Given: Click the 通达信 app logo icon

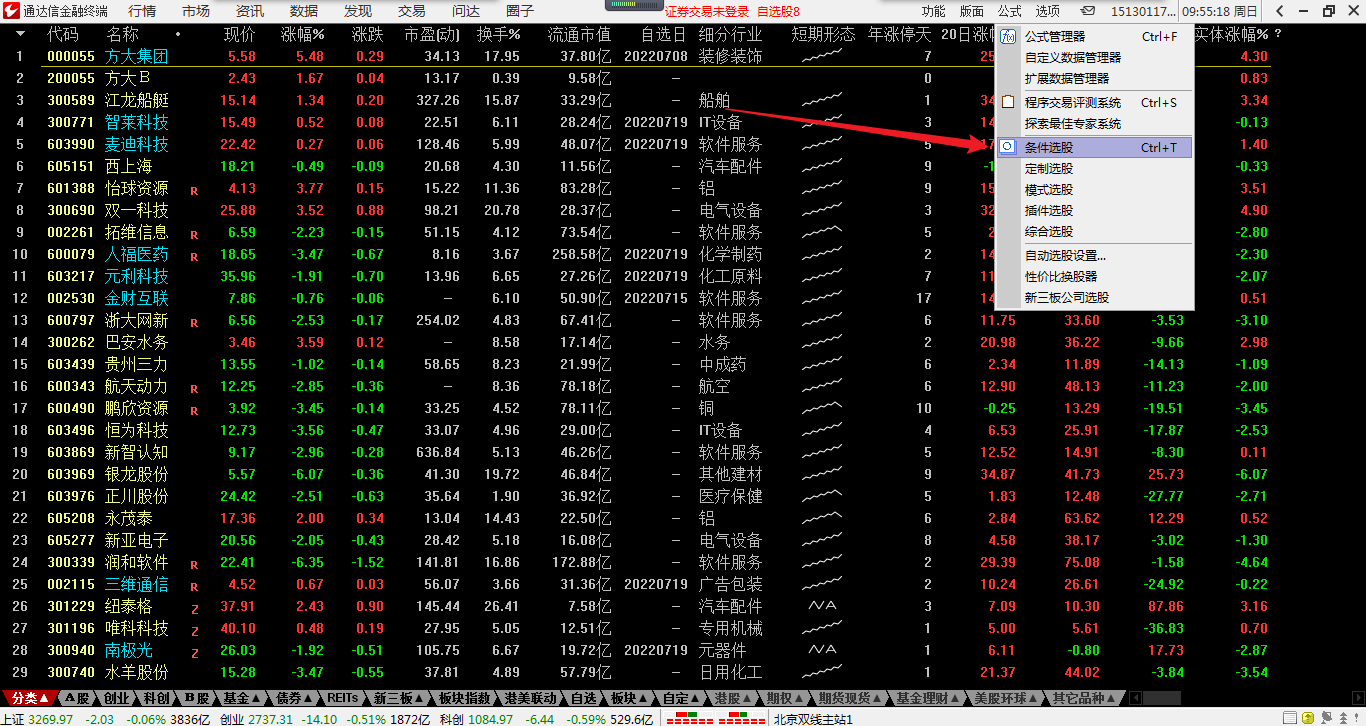Looking at the screenshot, I should click(x=11, y=11).
